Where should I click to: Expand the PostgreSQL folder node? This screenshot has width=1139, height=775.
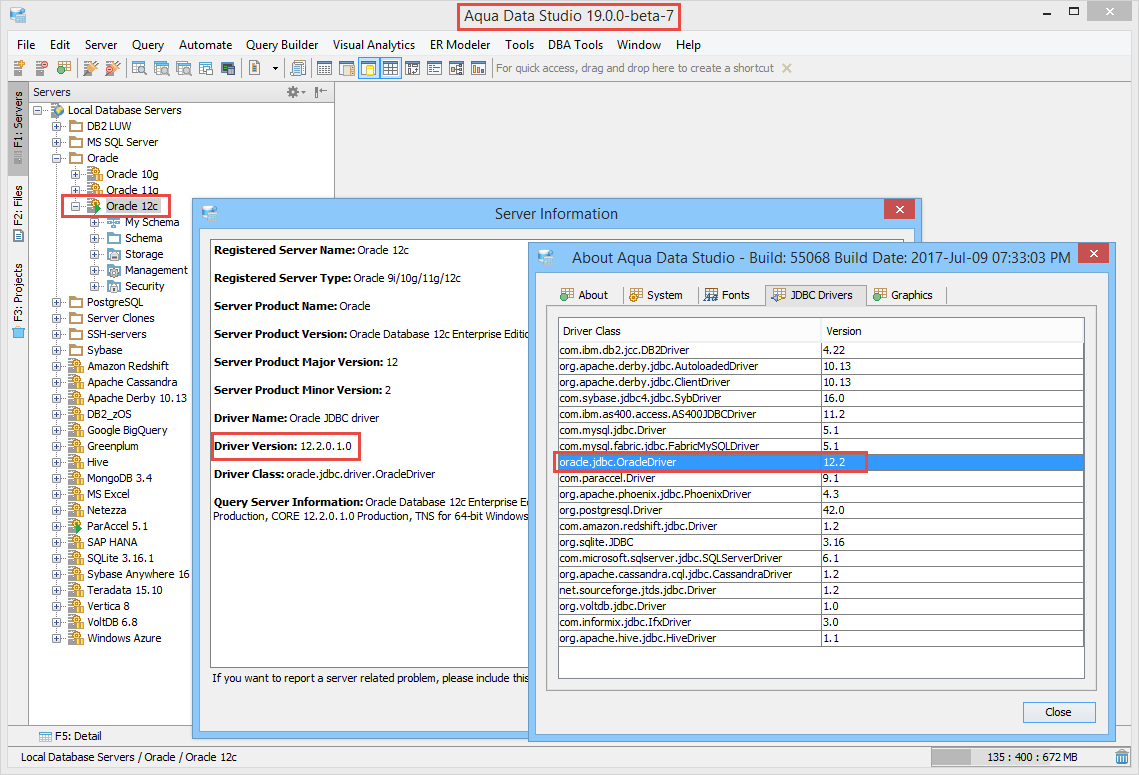[x=56, y=302]
